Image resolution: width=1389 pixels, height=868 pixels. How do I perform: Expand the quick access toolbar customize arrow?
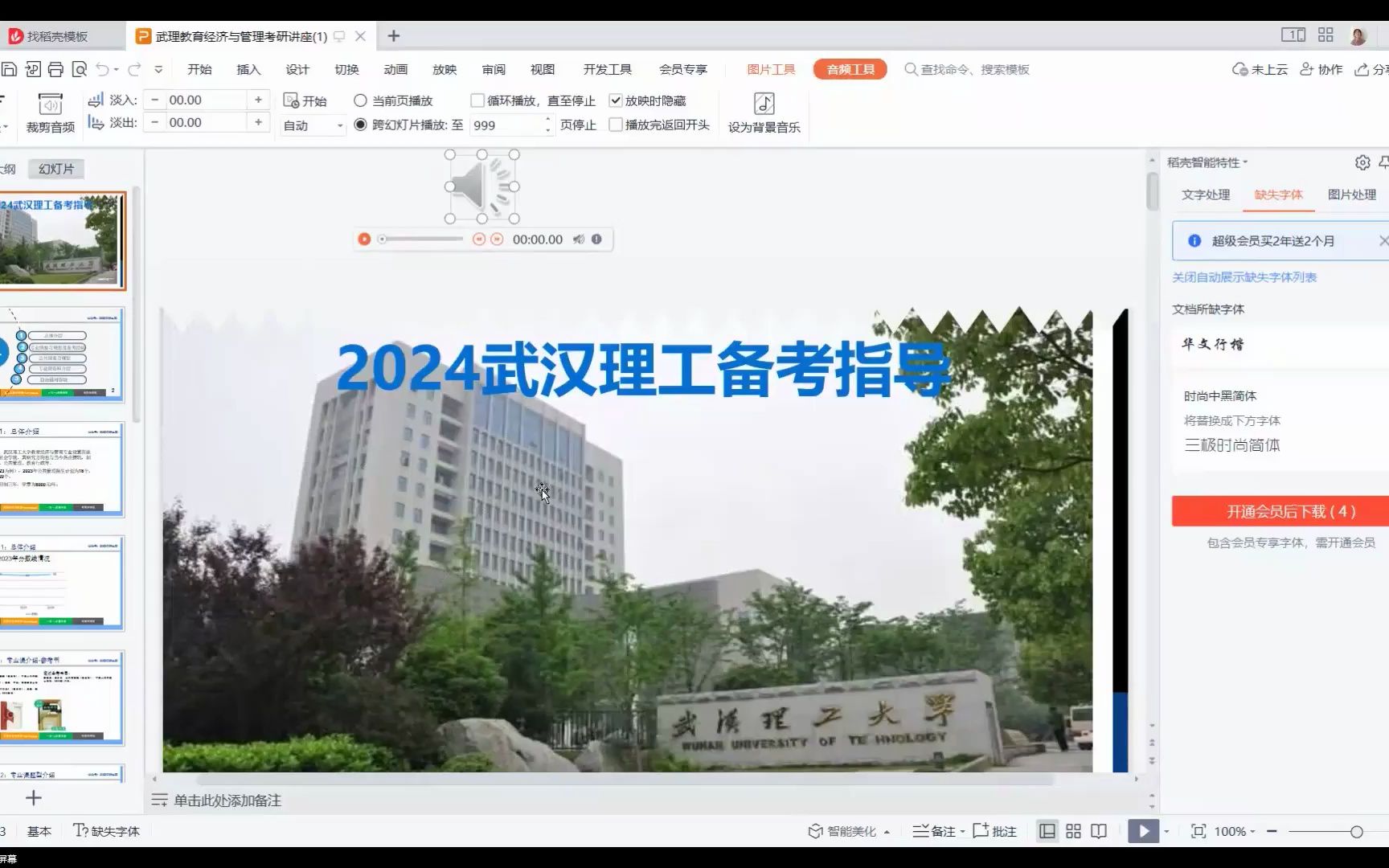point(158,69)
